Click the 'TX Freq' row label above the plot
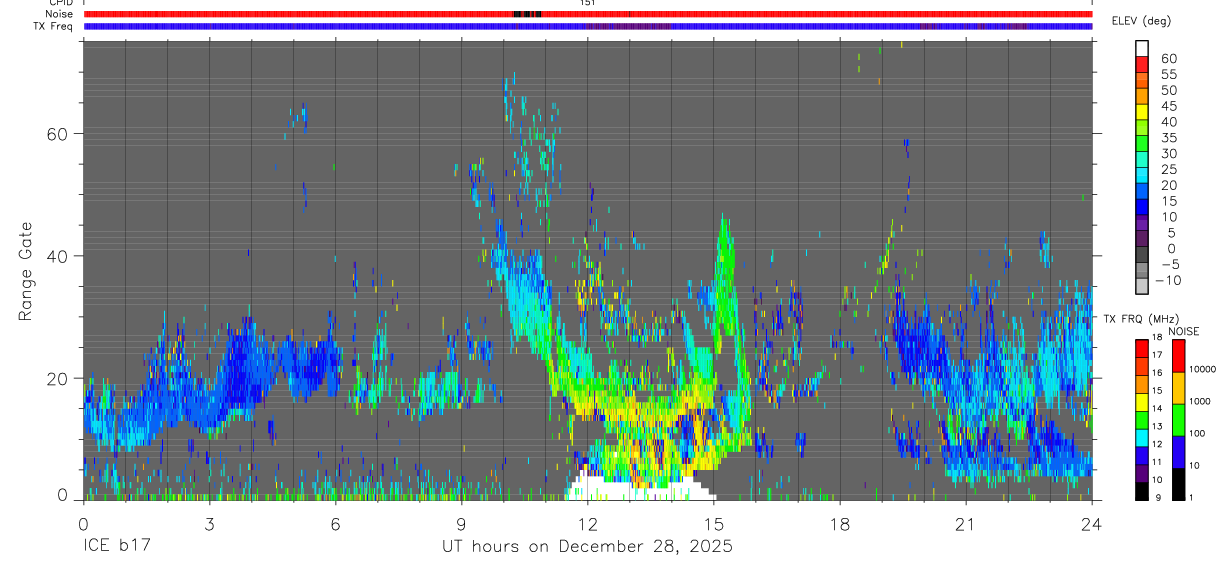The height and width of the screenshot is (567, 1228). click(54, 26)
